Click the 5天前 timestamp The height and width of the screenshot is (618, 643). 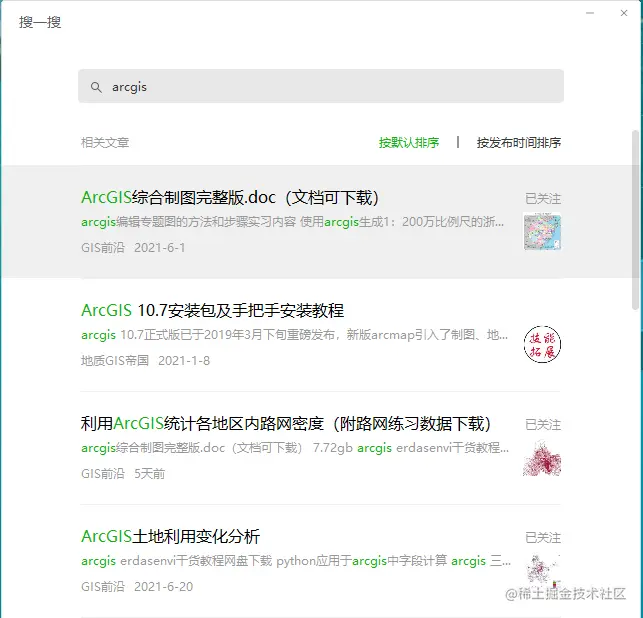(150, 474)
